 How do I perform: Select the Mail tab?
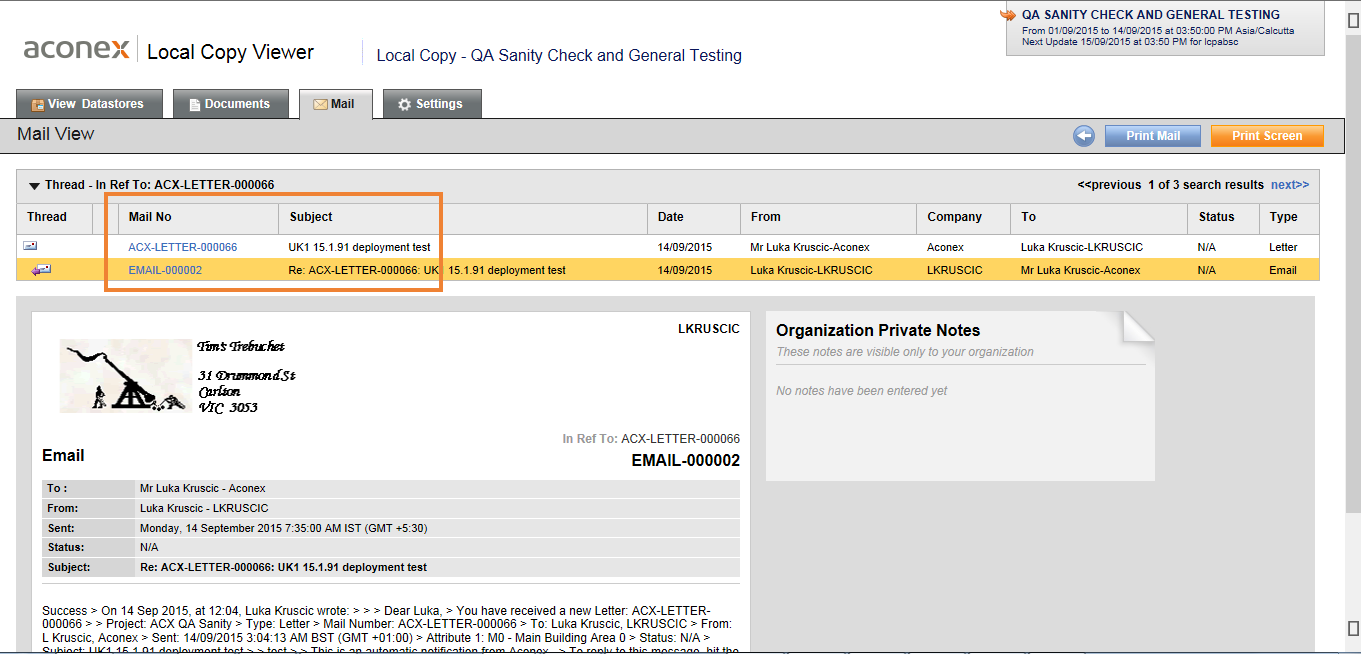pyautogui.click(x=335, y=104)
